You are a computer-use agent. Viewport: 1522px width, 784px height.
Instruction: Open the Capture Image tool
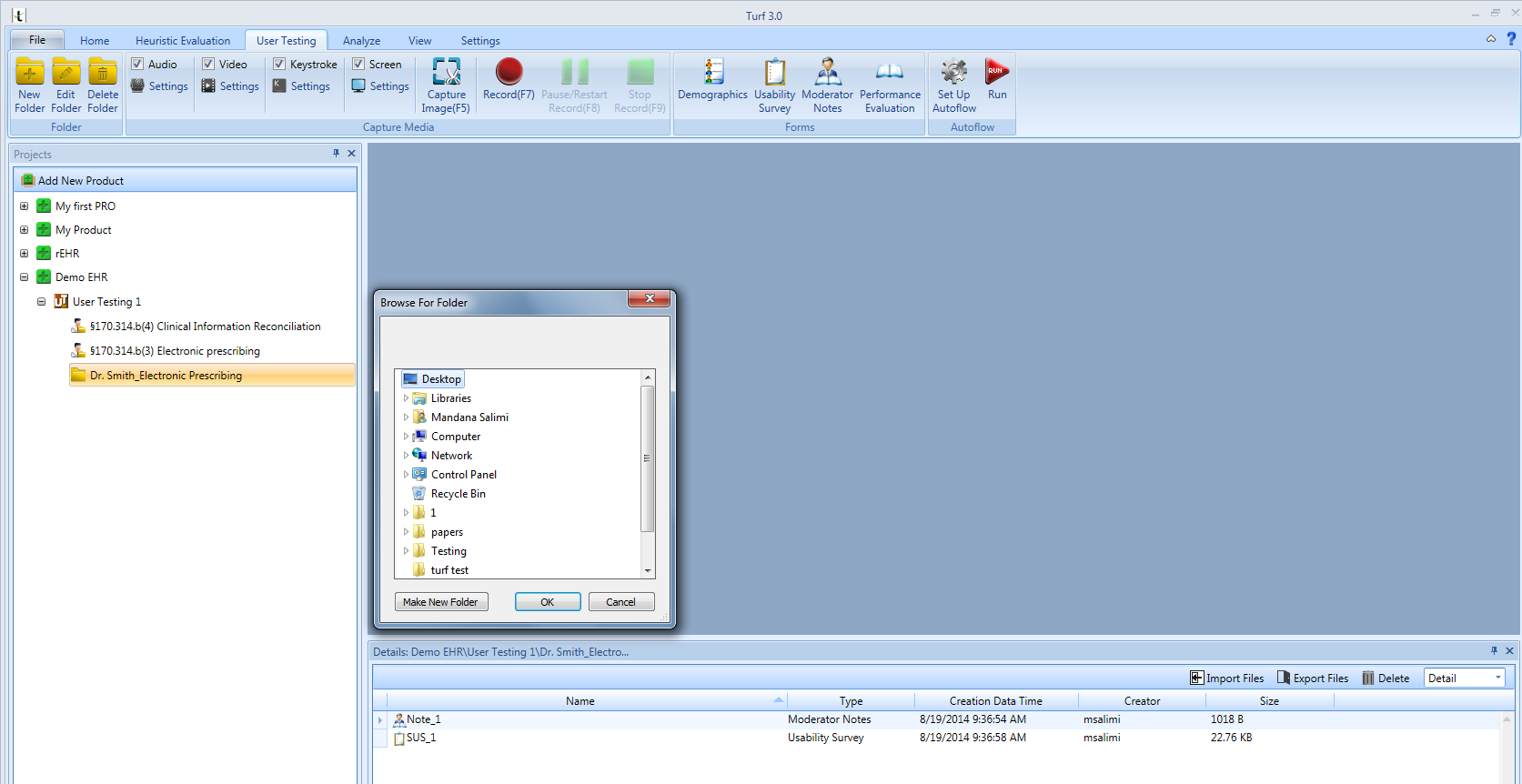coord(446,84)
